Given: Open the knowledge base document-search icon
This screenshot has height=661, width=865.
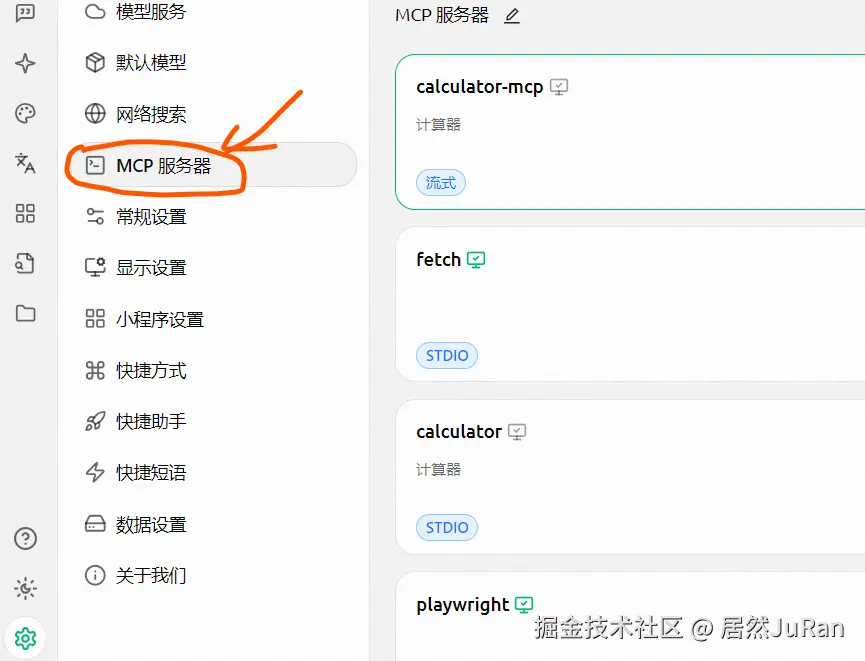Looking at the screenshot, I should [x=25, y=263].
